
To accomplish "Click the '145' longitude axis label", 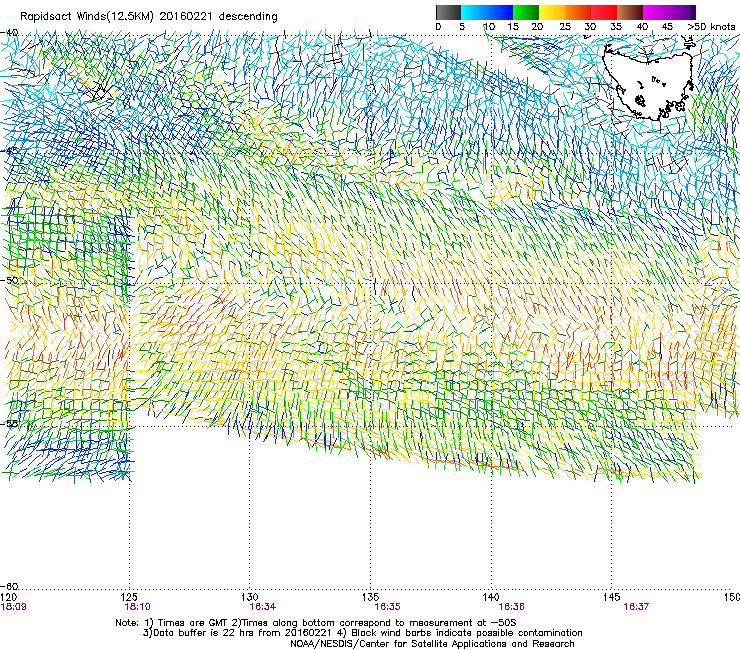I will 612,597.
